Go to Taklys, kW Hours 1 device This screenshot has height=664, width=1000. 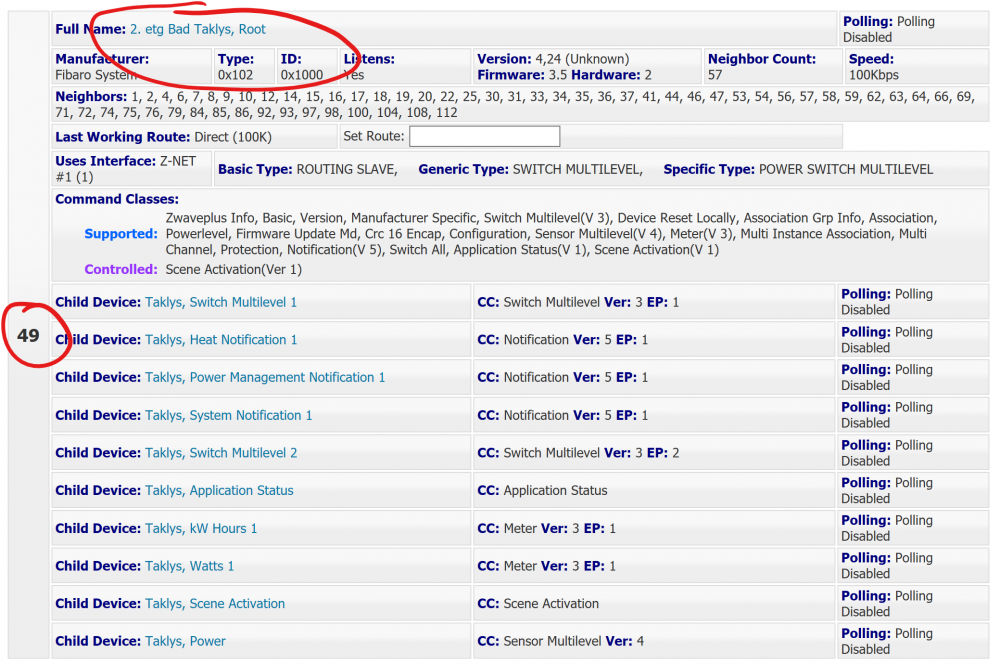(x=200, y=528)
